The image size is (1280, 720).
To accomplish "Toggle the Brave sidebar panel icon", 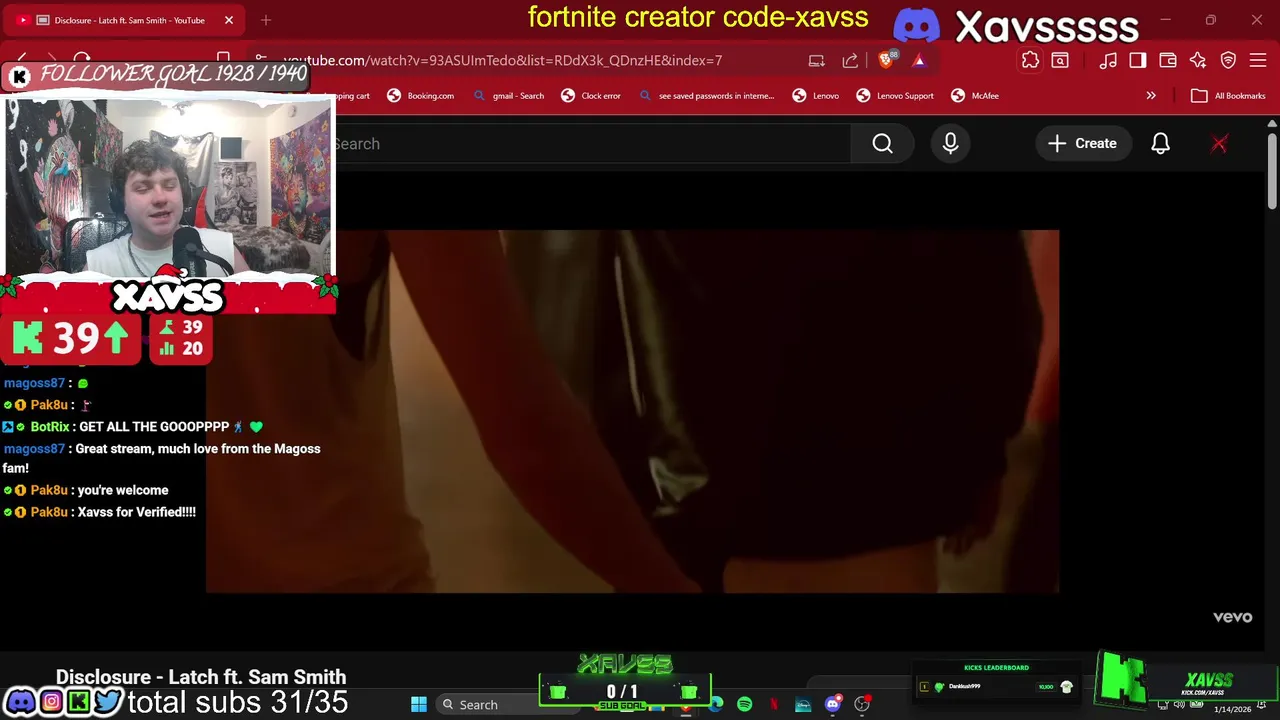I will click(x=1138, y=61).
